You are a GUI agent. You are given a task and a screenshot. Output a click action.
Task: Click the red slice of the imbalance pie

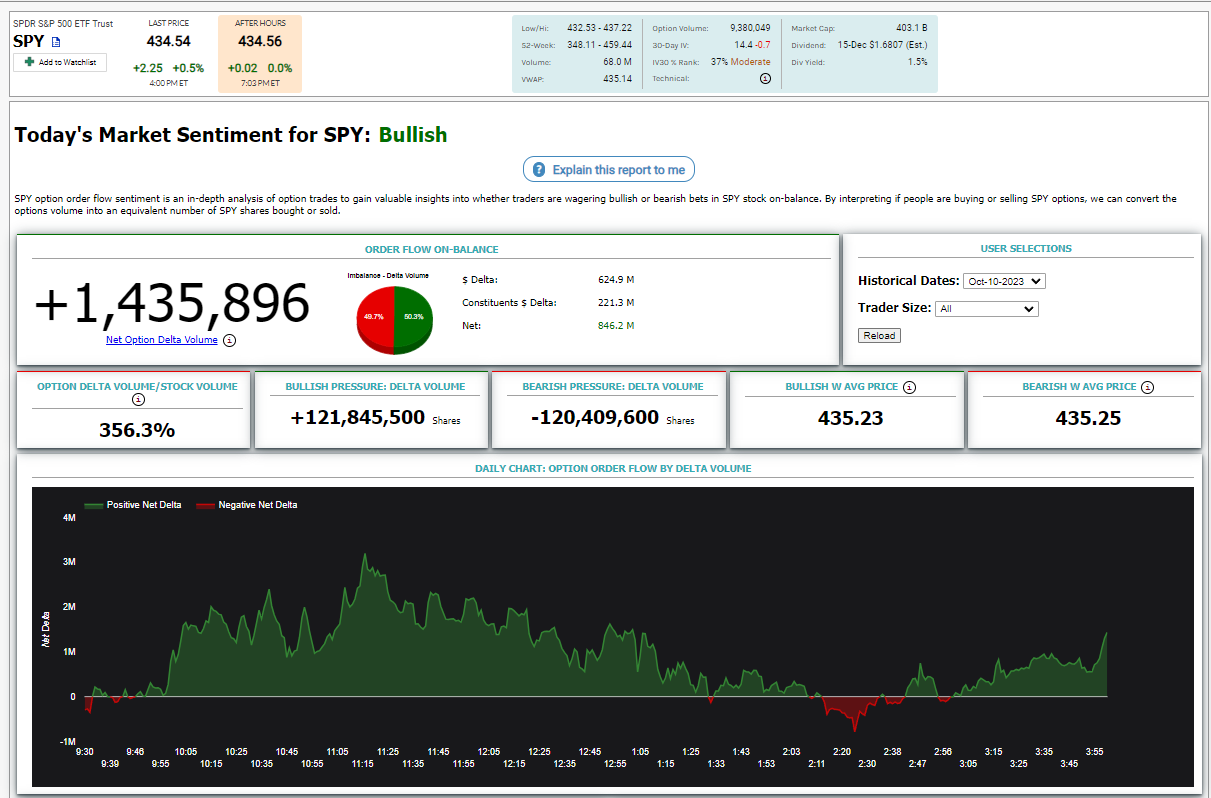(374, 316)
